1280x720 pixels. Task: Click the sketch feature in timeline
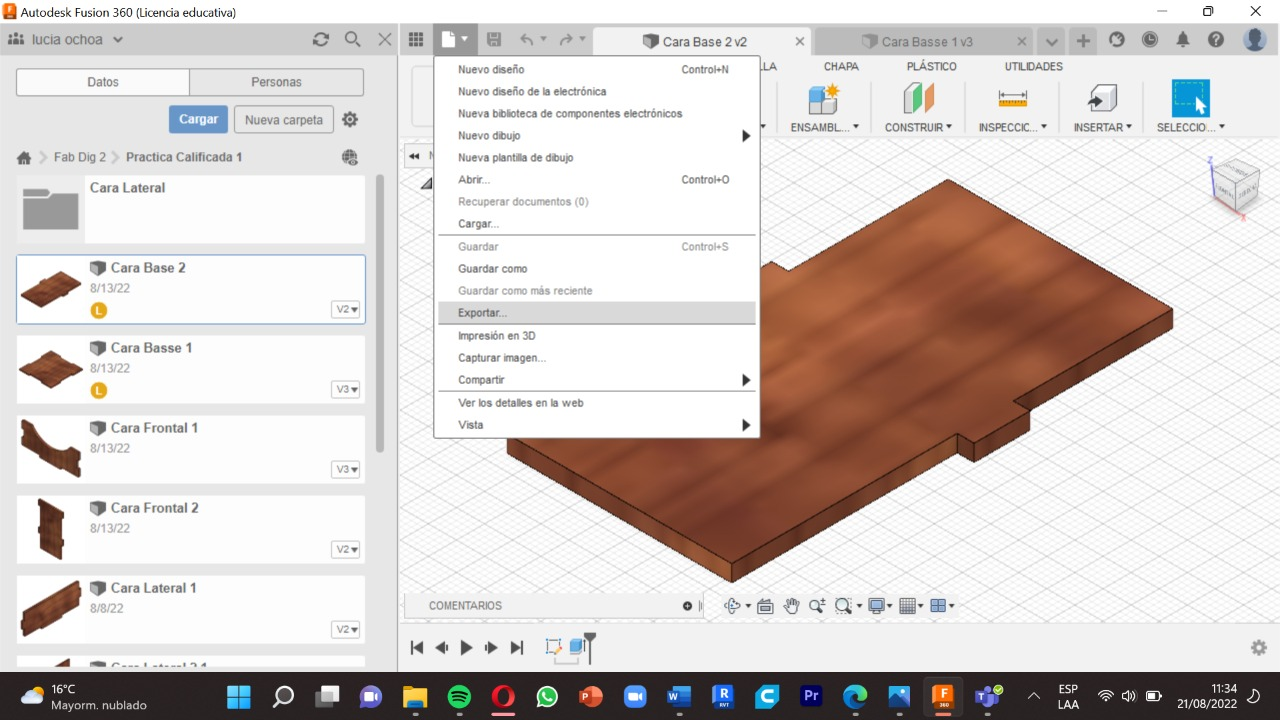pyautogui.click(x=553, y=647)
